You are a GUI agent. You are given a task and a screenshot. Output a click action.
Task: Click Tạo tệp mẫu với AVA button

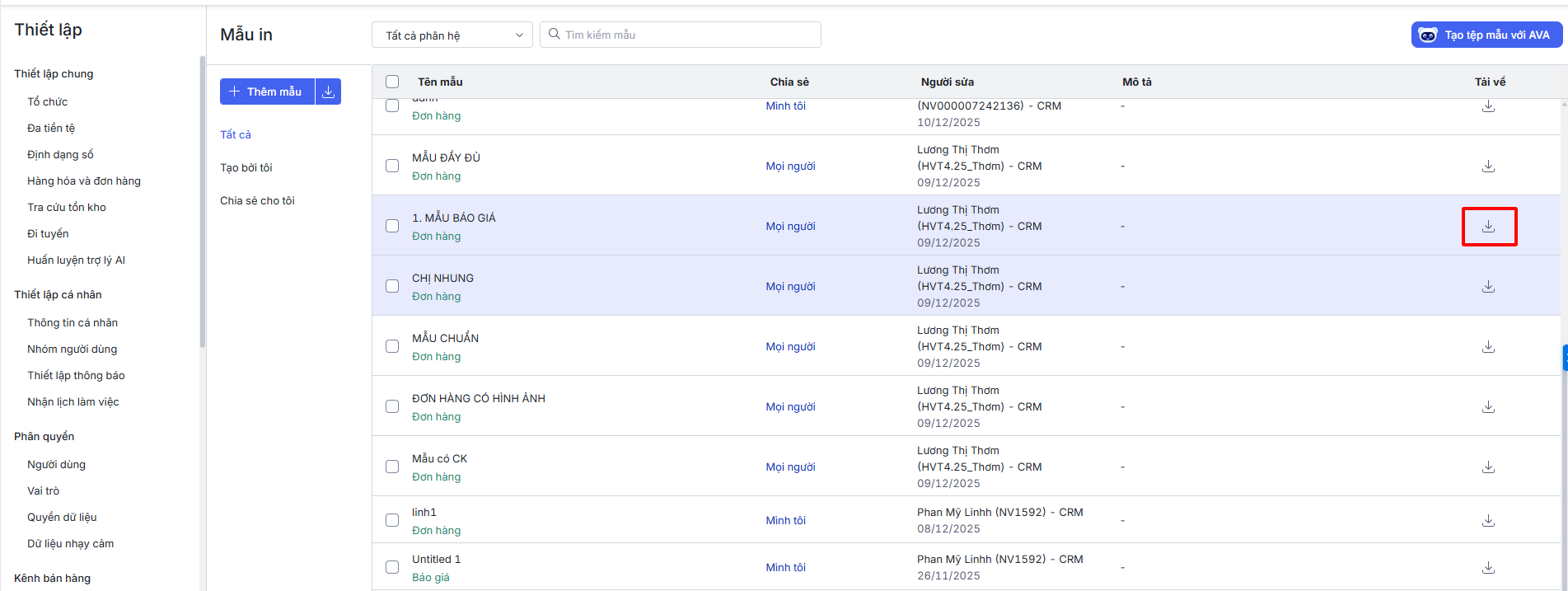[1486, 35]
